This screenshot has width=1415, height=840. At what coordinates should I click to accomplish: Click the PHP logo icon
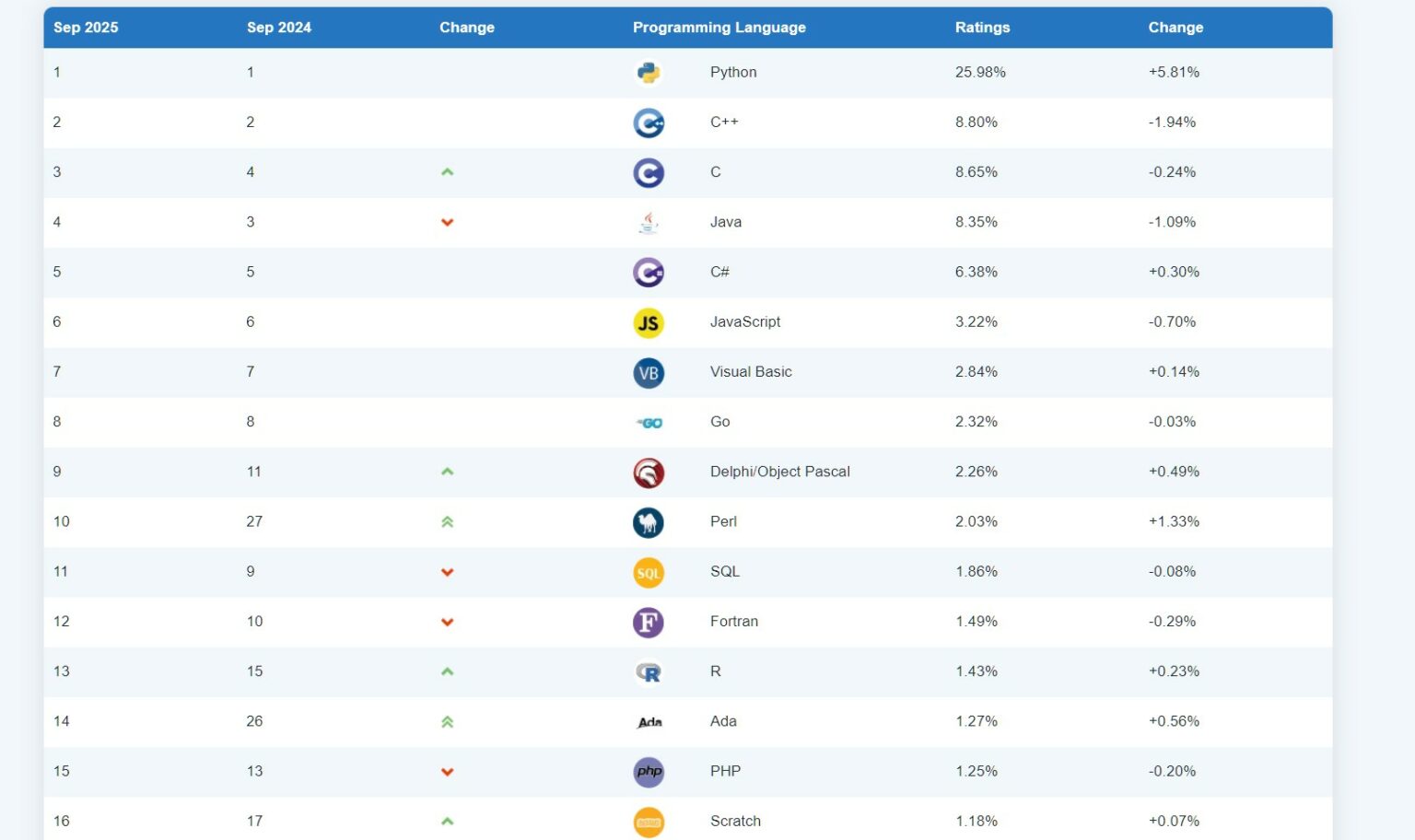click(649, 772)
